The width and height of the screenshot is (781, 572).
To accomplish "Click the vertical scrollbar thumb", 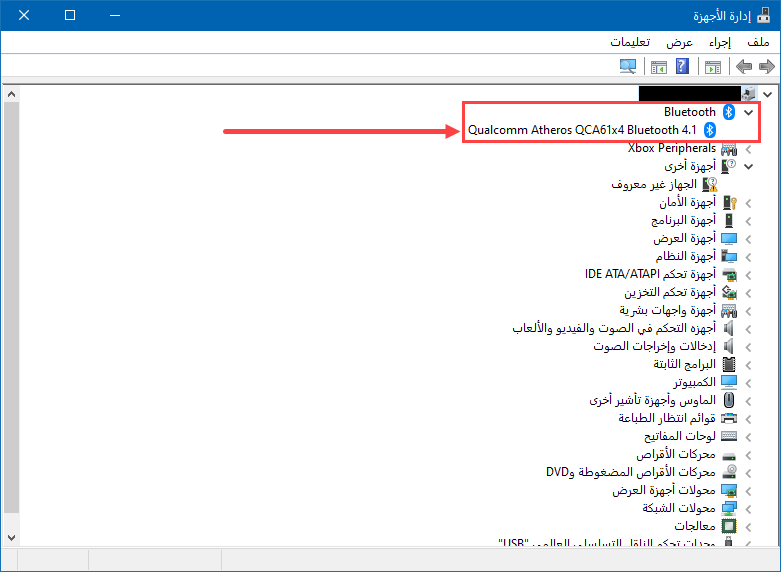I will point(11,307).
